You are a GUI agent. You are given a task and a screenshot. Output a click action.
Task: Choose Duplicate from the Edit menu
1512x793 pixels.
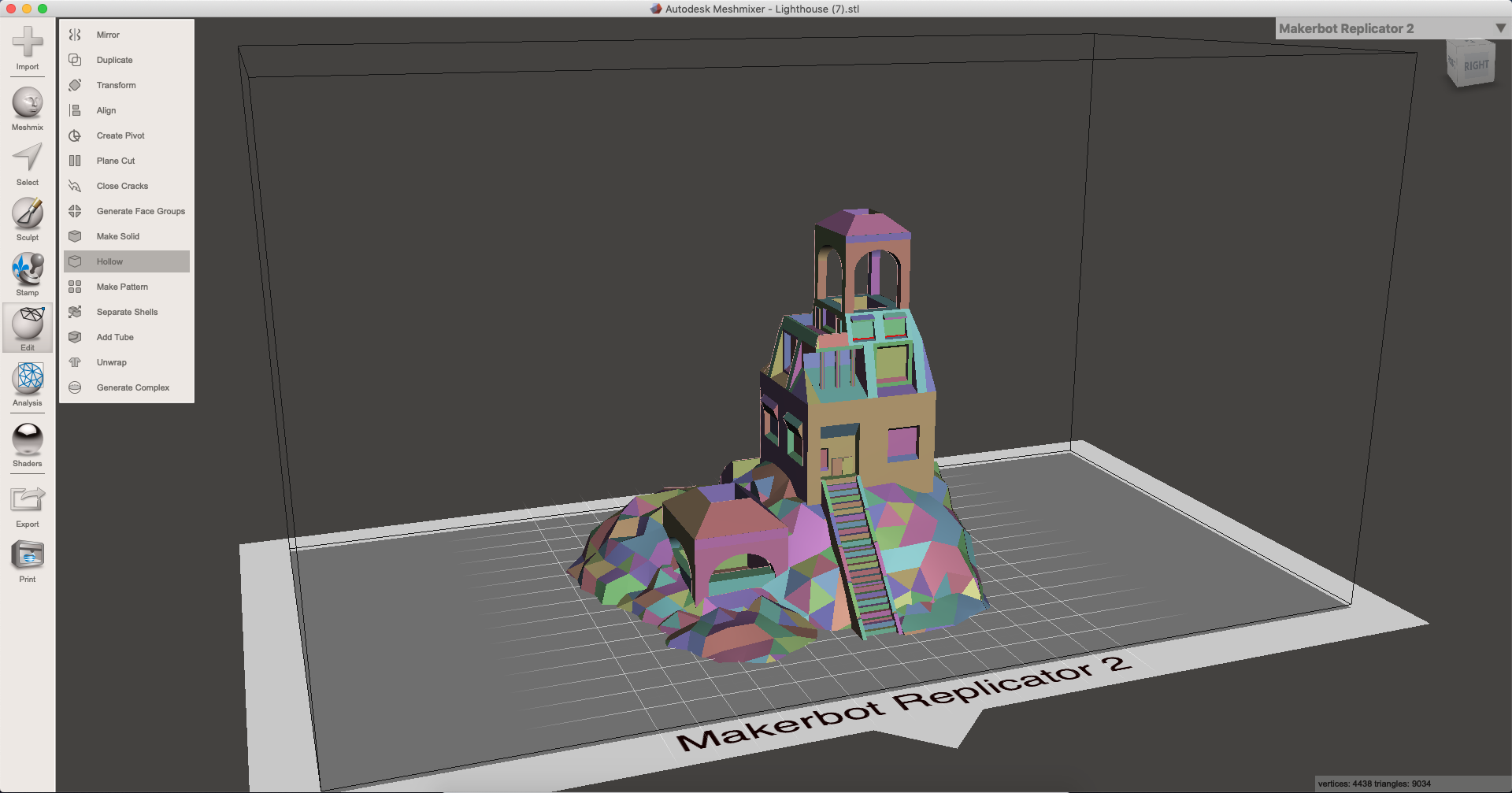127,60
